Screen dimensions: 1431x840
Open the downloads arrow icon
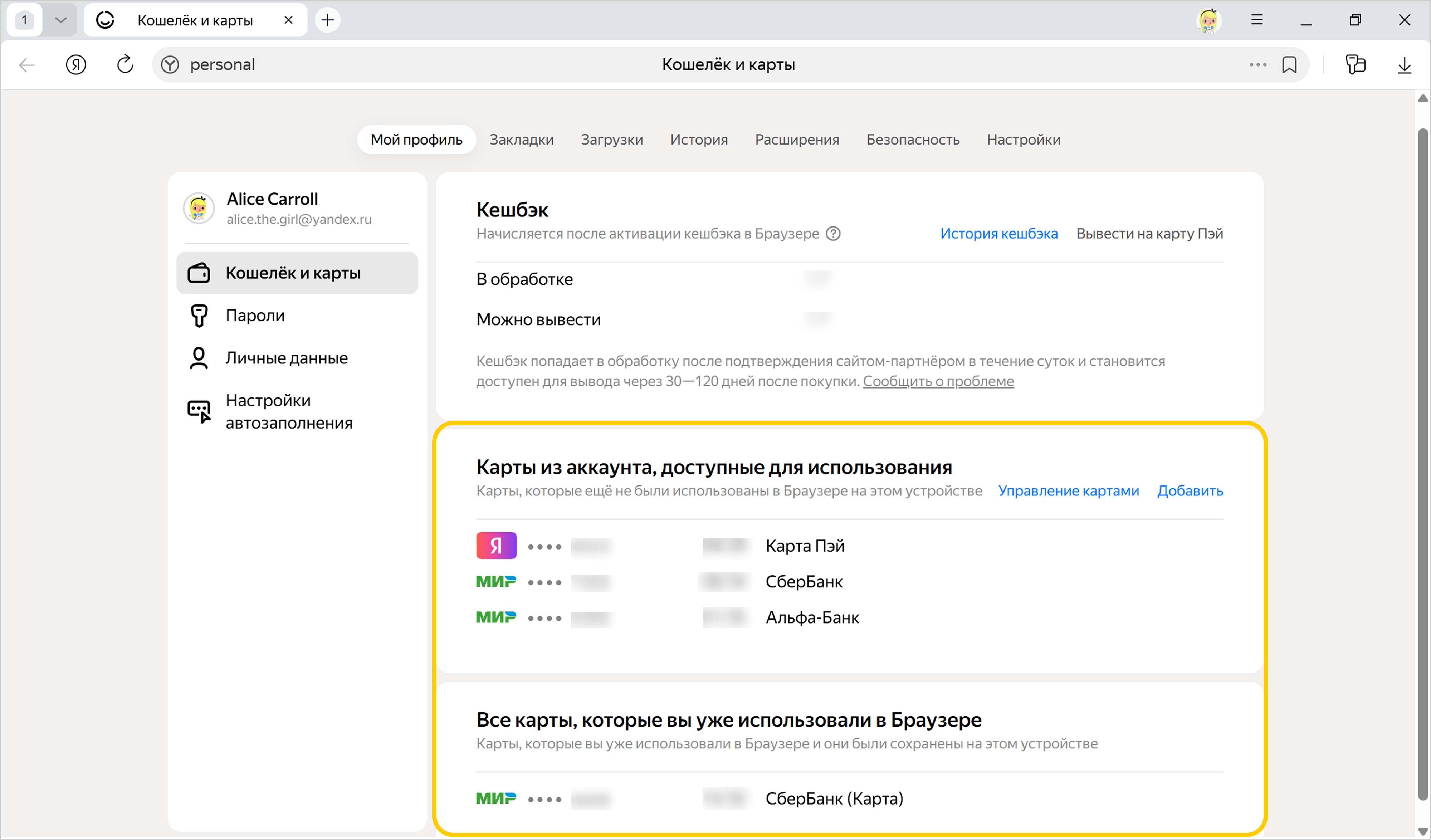1404,65
